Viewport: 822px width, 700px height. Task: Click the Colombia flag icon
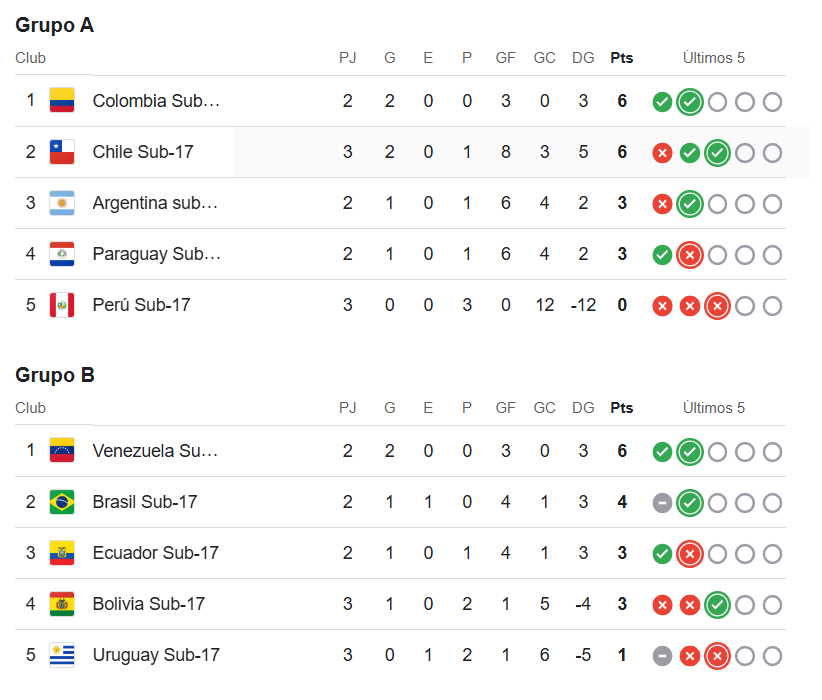point(62,100)
